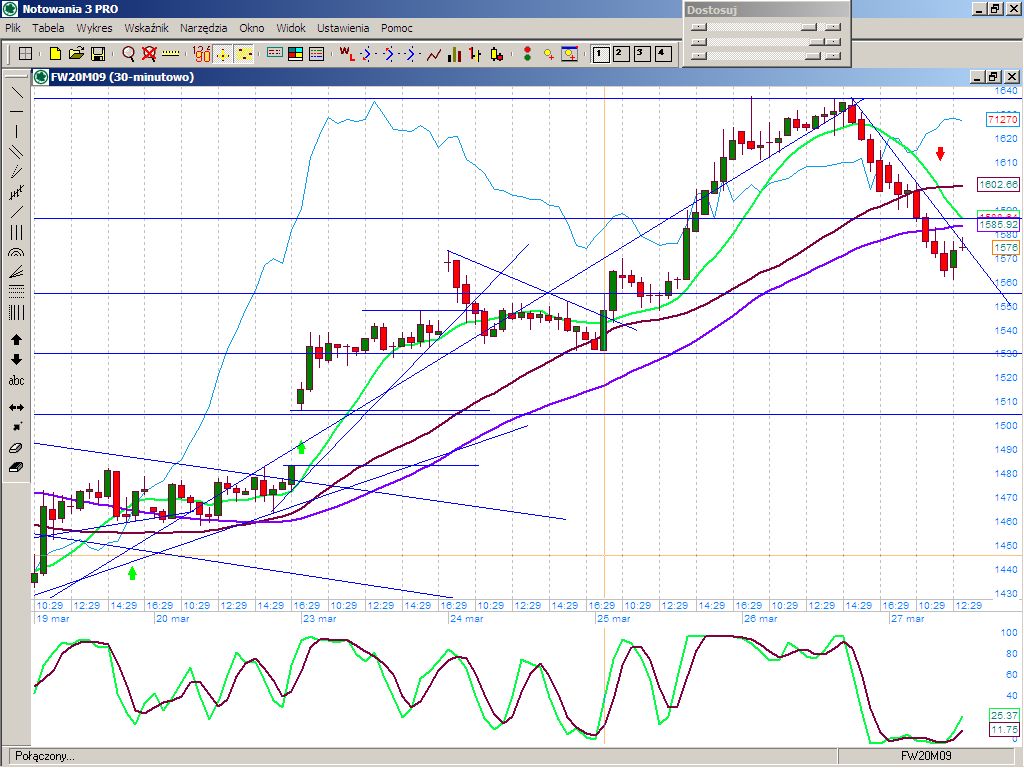Switch to workspace layout 4
This screenshot has height=768, width=1024.
(663, 54)
